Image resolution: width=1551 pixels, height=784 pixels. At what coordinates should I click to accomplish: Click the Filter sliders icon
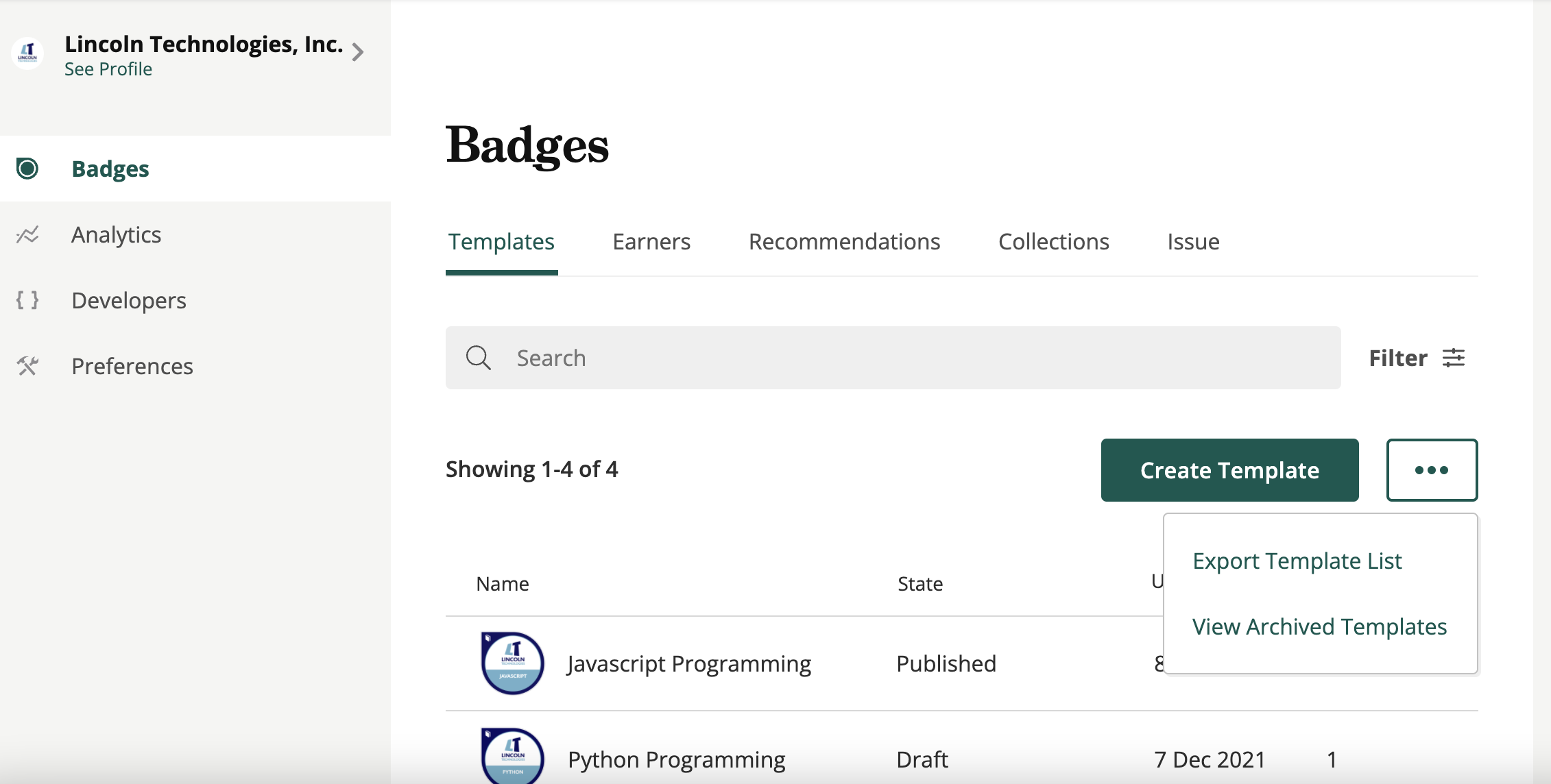point(1453,358)
